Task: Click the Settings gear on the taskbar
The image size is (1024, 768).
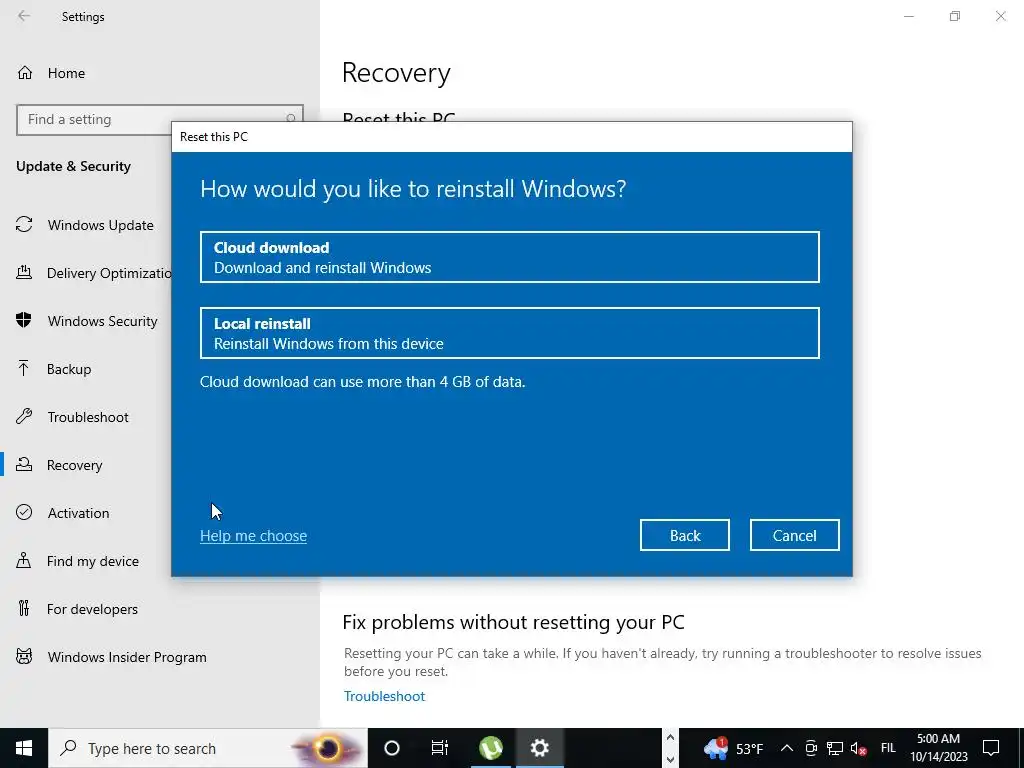Action: click(539, 748)
